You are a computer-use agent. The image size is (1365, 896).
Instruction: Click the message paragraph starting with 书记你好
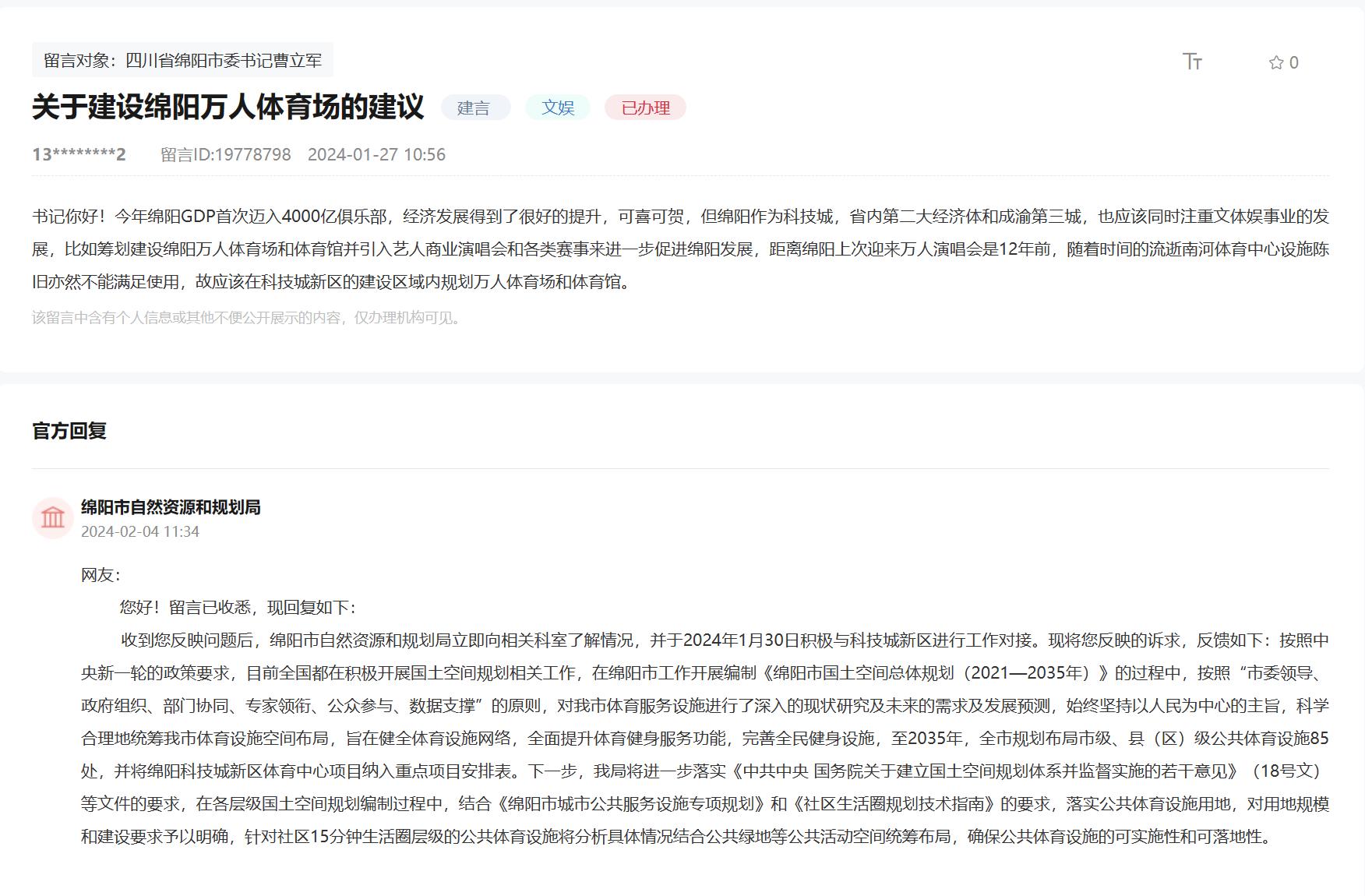click(x=679, y=249)
